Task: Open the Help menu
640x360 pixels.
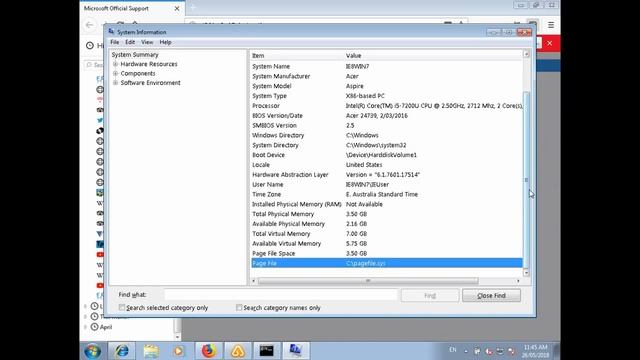Action: (x=165, y=42)
